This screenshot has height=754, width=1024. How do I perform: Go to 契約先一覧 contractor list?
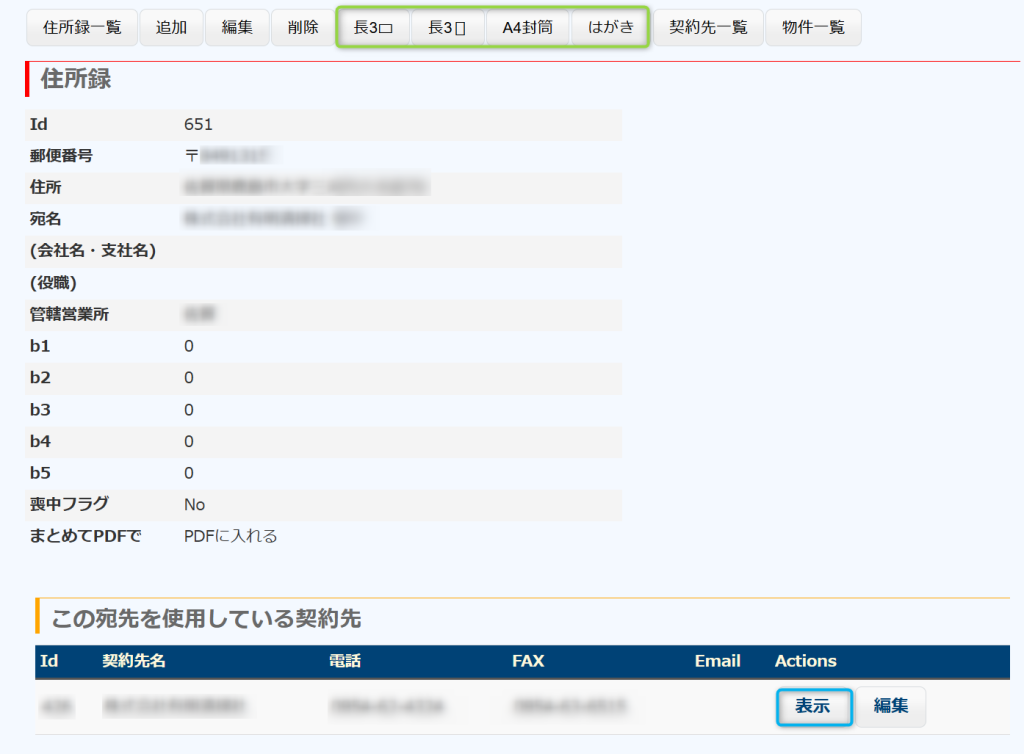coord(708,28)
